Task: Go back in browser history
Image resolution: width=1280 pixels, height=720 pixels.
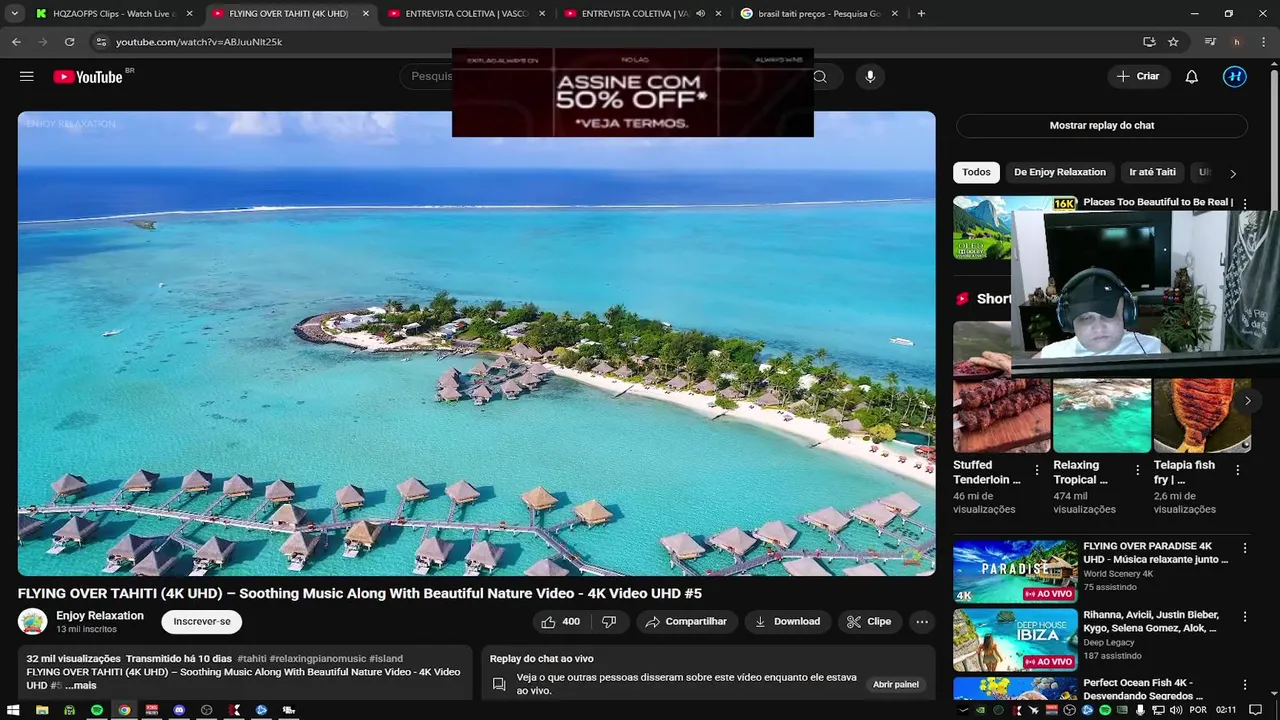Action: coord(16,42)
